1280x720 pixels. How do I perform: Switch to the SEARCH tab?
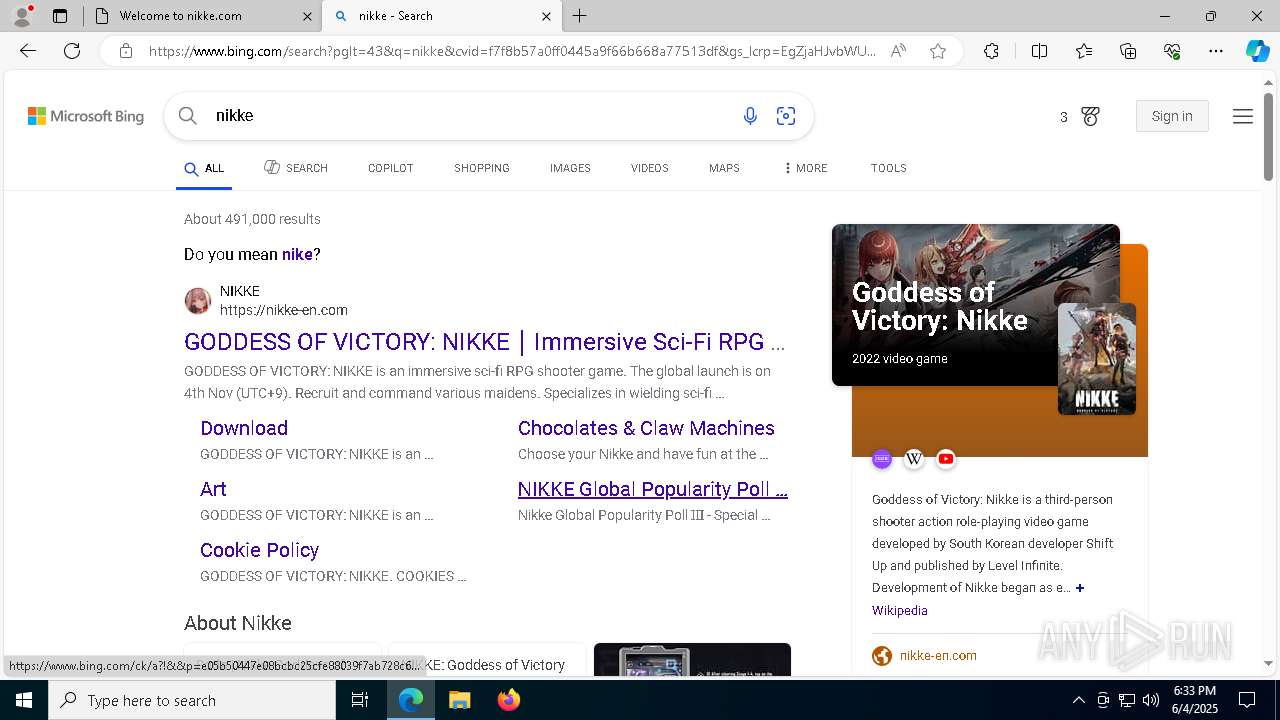click(x=296, y=168)
